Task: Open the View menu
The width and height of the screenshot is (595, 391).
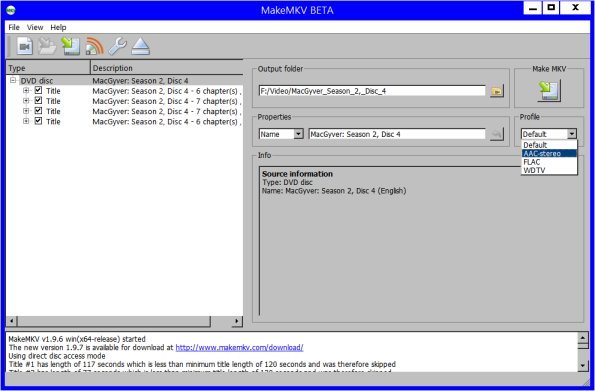Action: [x=35, y=27]
